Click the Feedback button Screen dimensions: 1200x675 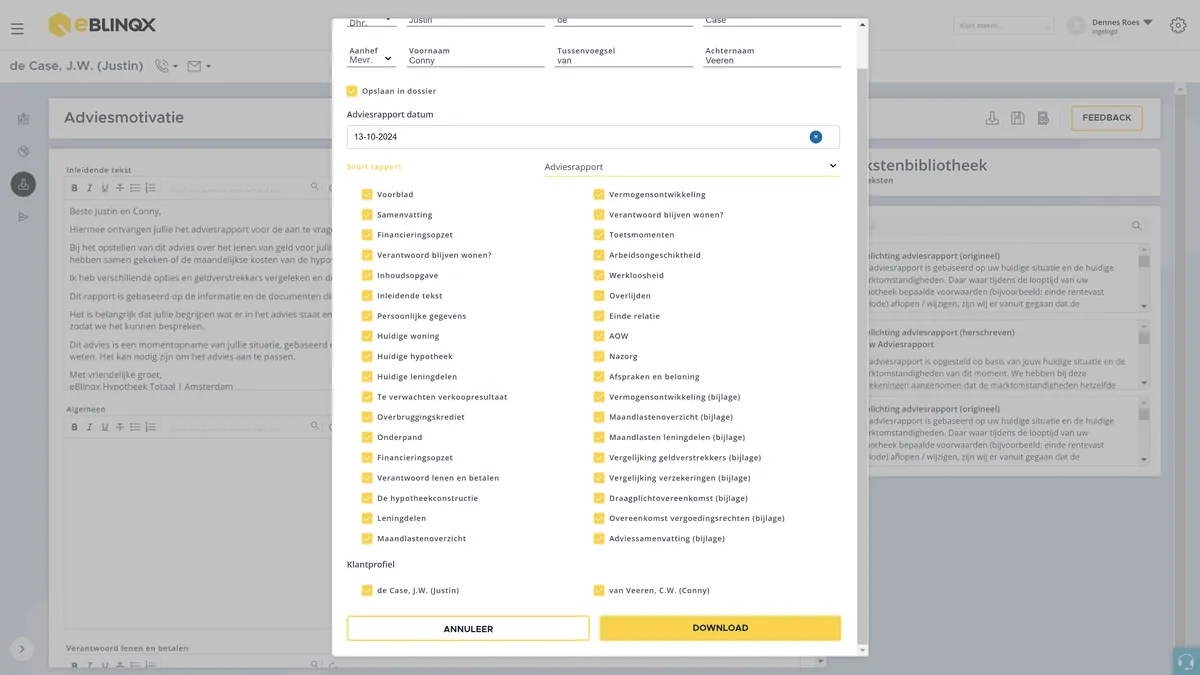(x=1106, y=118)
